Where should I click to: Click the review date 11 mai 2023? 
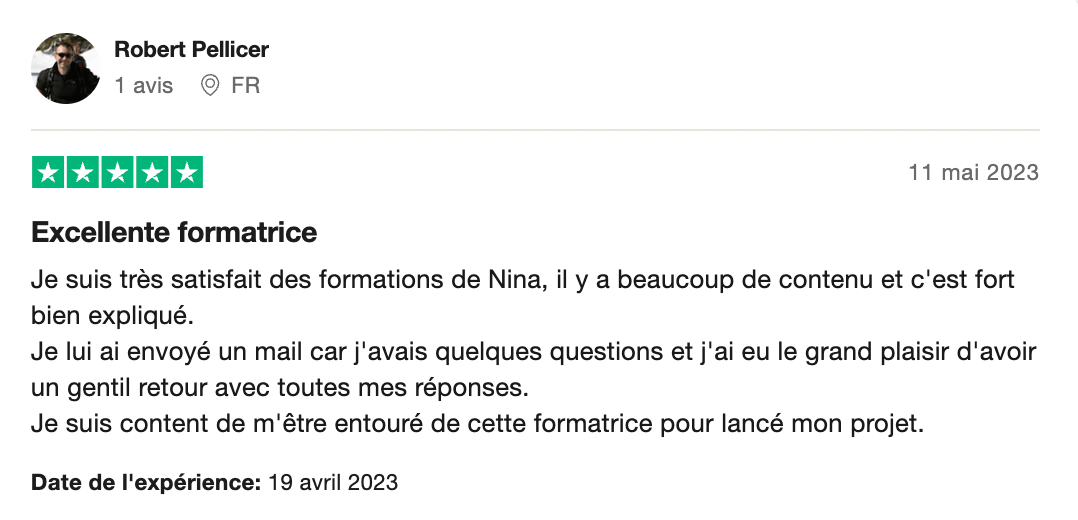pyautogui.click(x=974, y=172)
